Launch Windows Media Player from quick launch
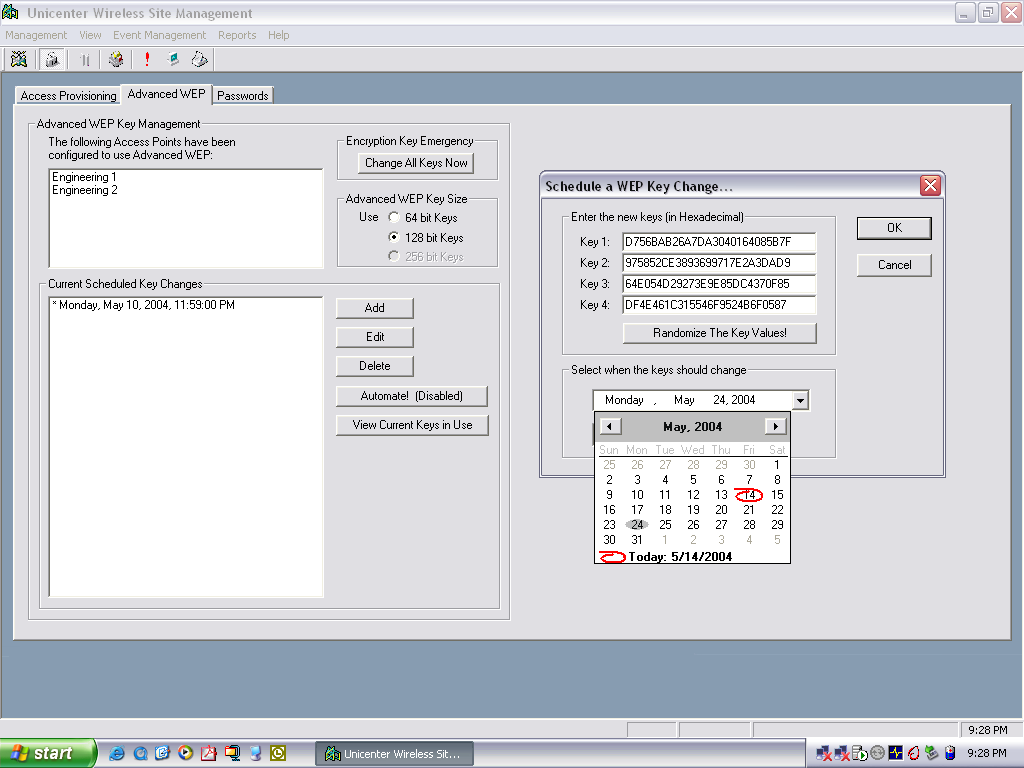 click(185, 753)
